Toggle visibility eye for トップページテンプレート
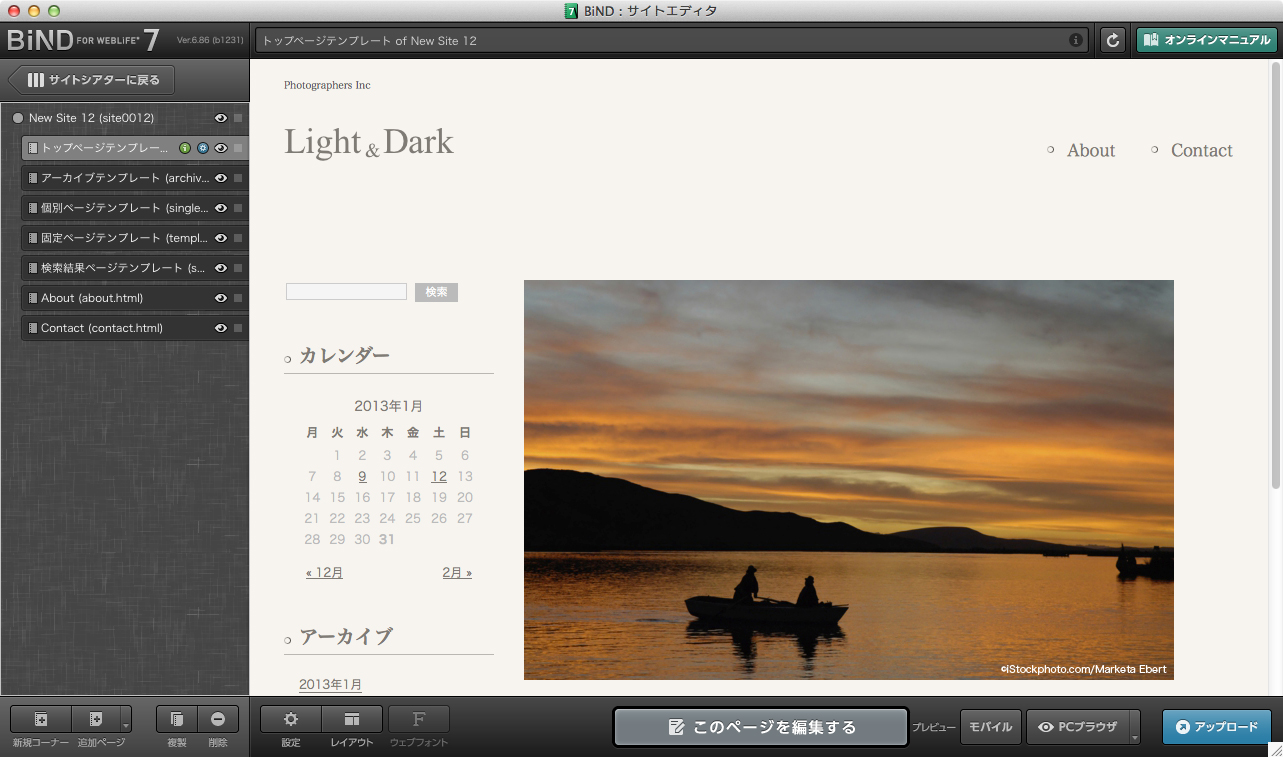1283x757 pixels. click(221, 148)
